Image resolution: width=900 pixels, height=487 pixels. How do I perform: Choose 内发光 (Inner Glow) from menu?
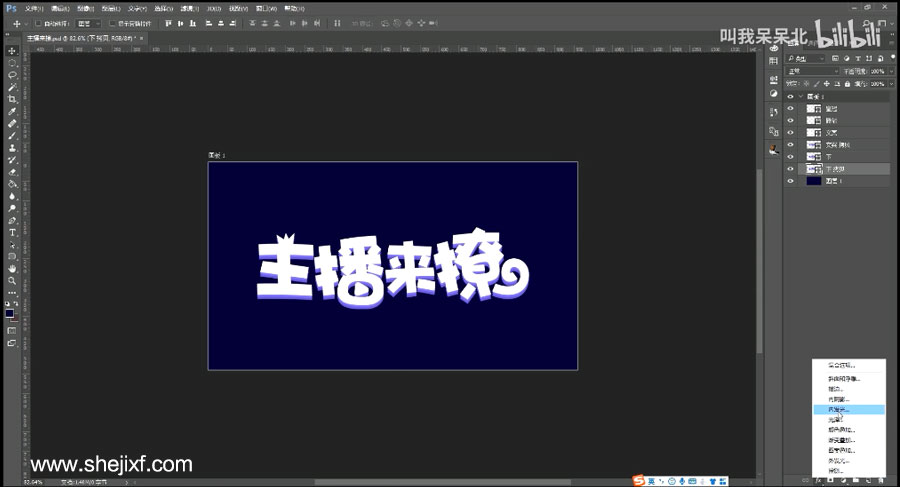click(849, 409)
